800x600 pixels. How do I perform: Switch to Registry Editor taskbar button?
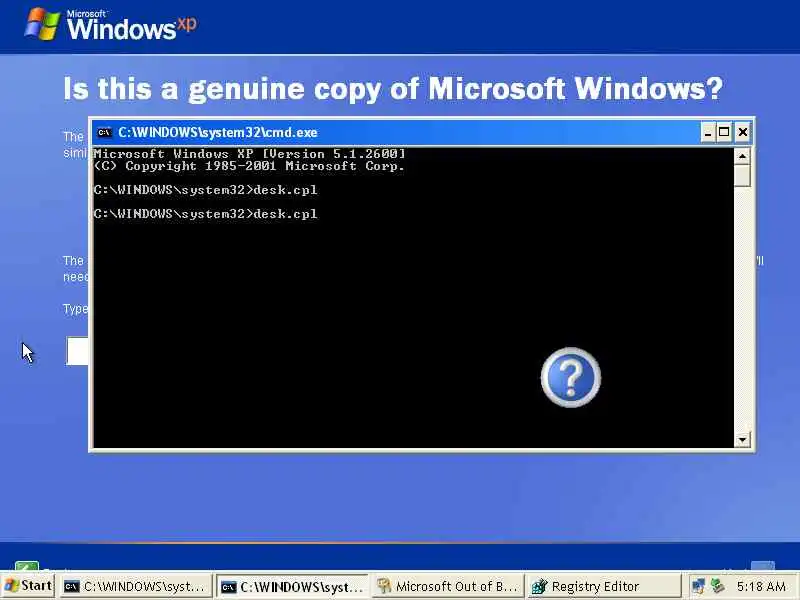coord(604,587)
